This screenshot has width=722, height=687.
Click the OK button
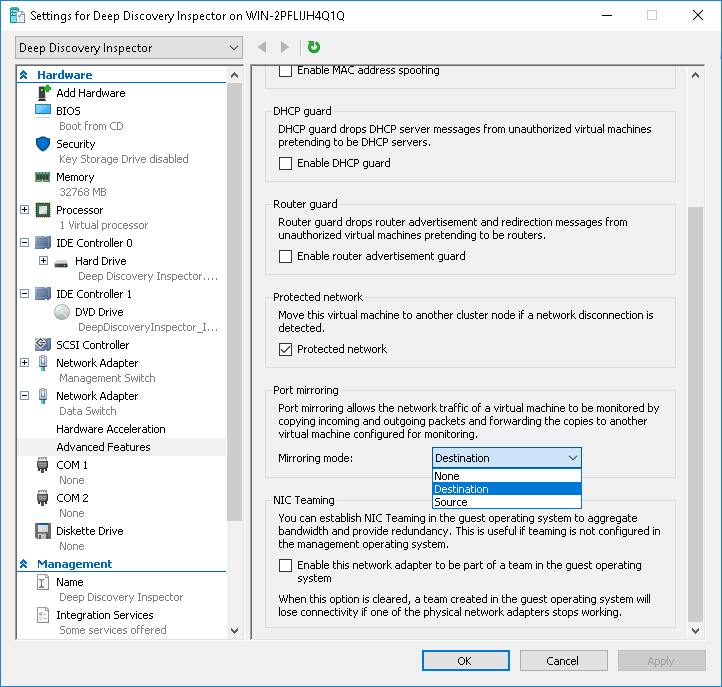point(465,661)
